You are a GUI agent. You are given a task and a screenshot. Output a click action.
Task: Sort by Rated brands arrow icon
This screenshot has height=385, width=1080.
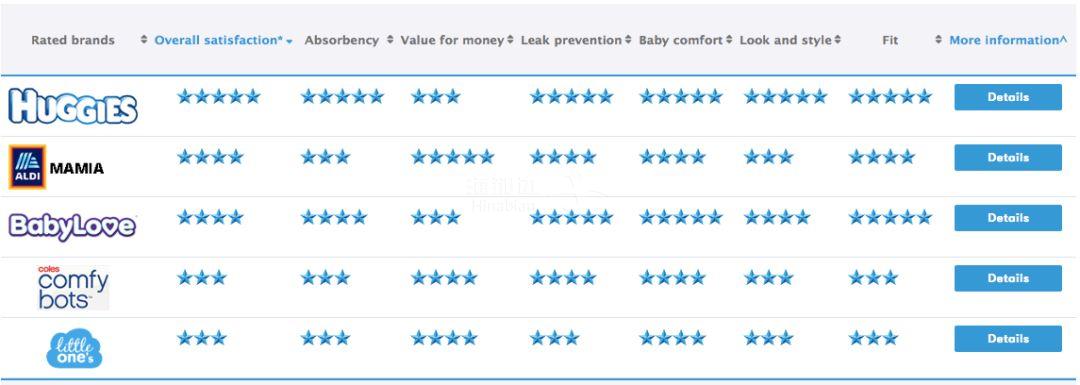click(x=143, y=40)
